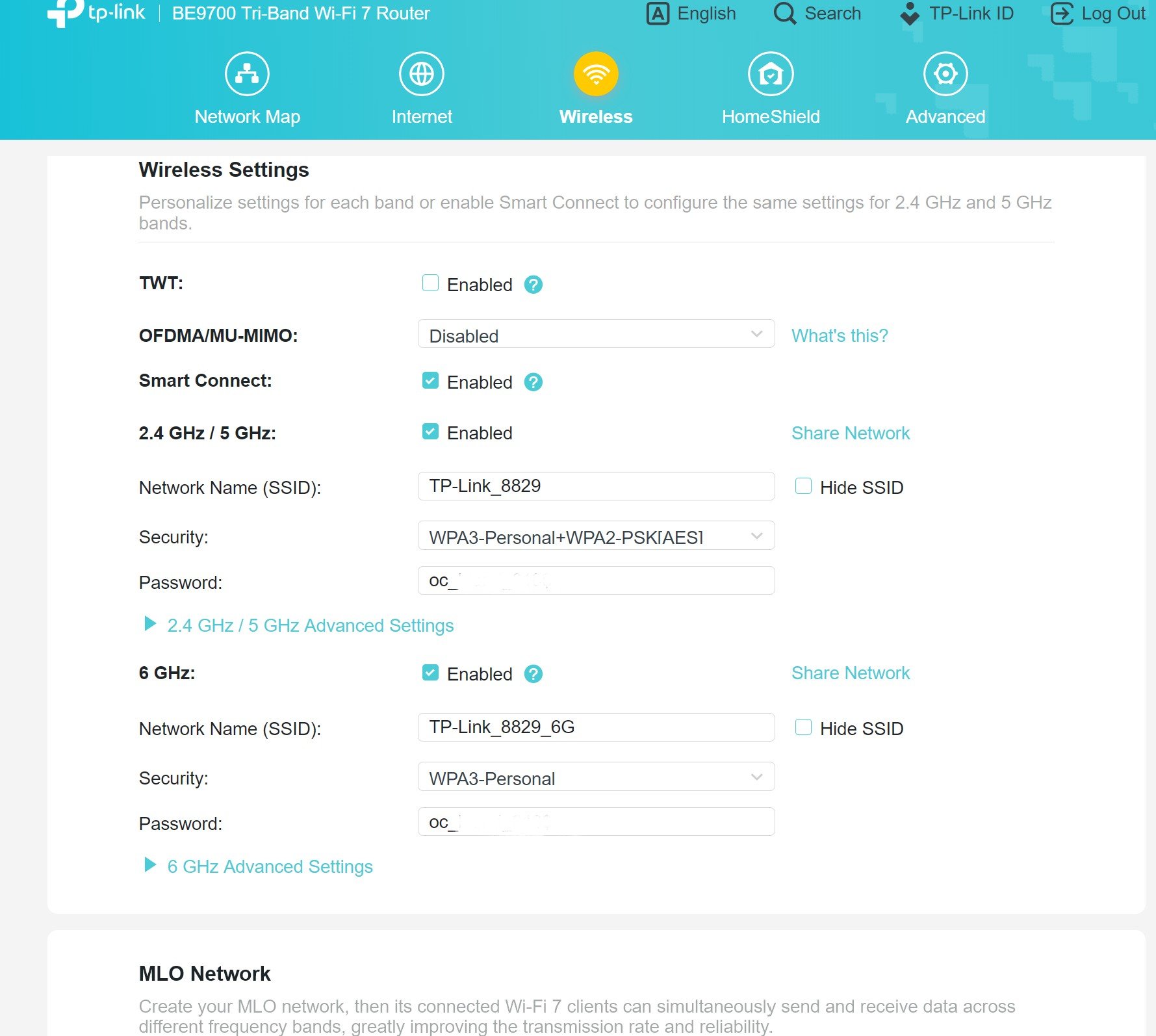The width and height of the screenshot is (1156, 1036).
Task: Open the Advanced gear icon
Action: click(945, 74)
